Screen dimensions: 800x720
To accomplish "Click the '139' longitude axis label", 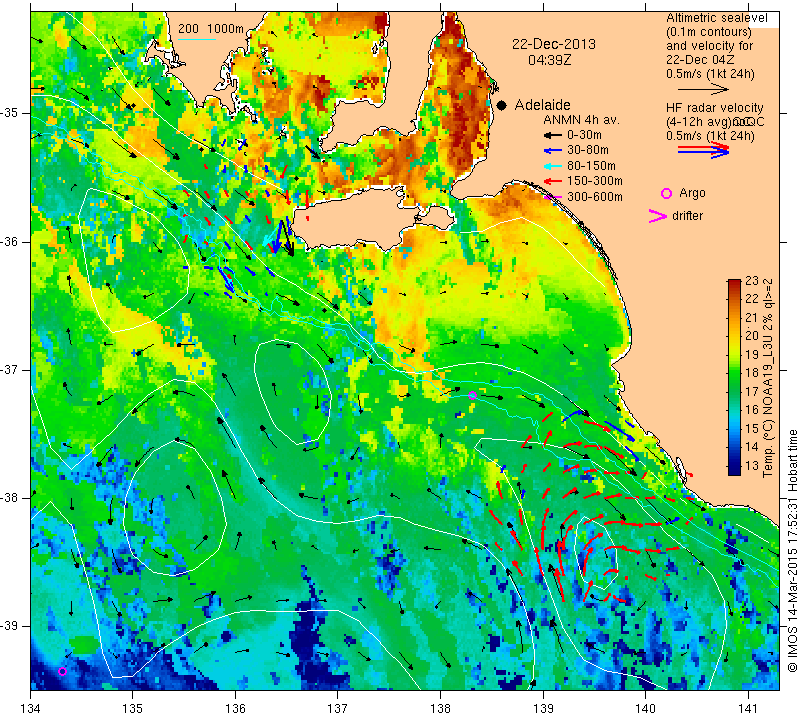I will click(x=543, y=708).
